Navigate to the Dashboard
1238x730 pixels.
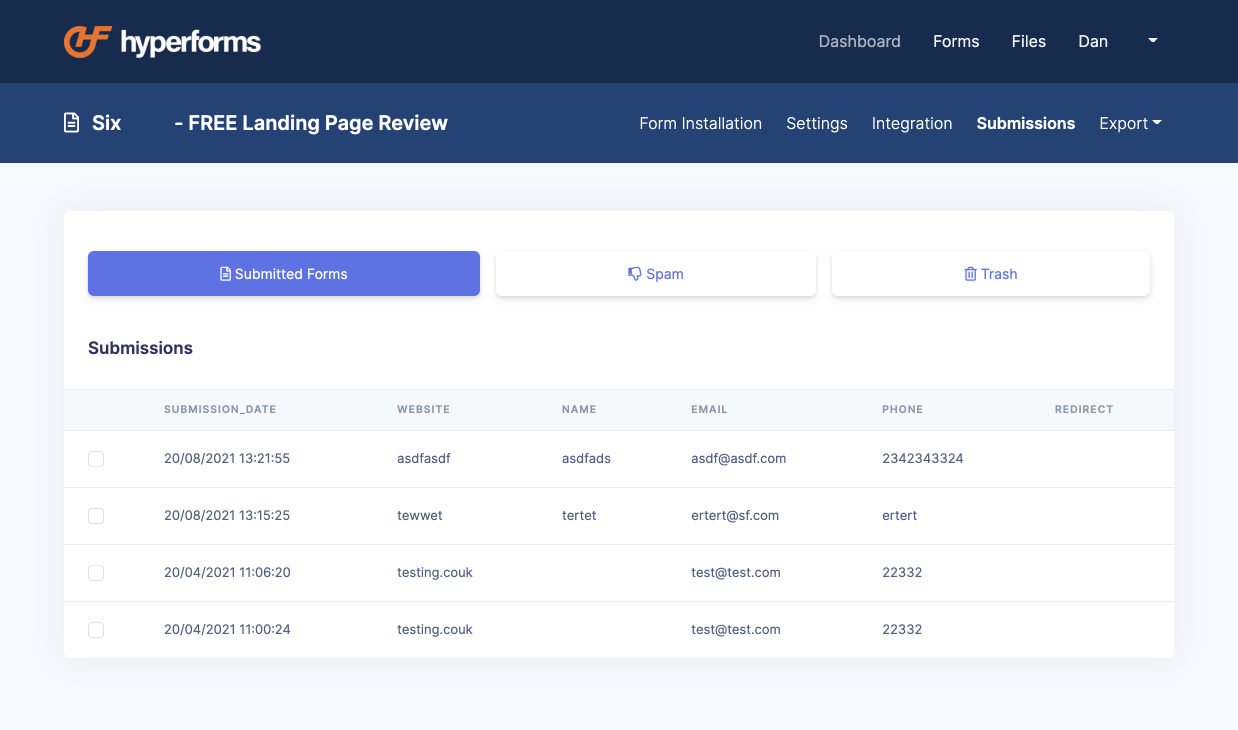tap(859, 41)
